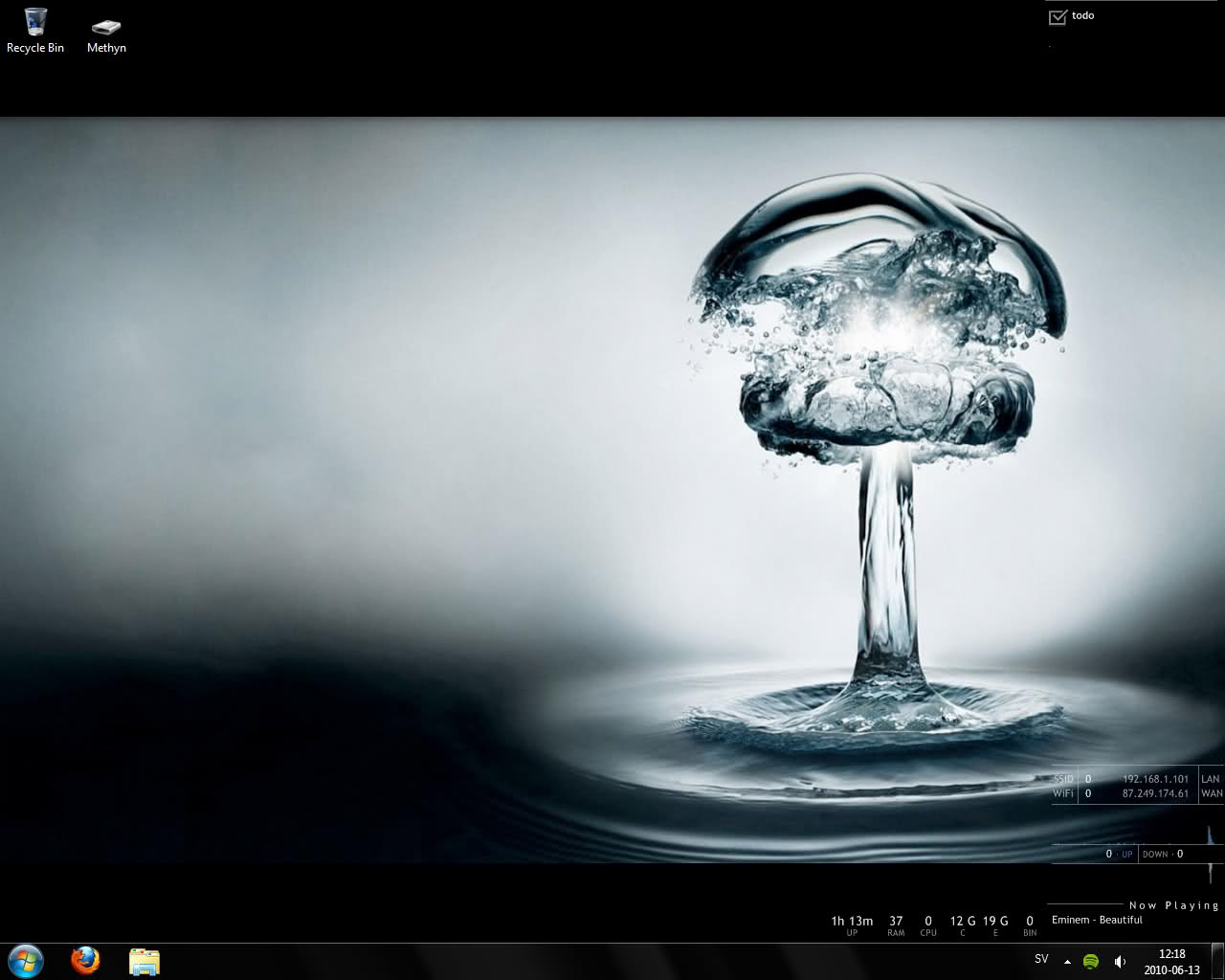This screenshot has height=980, width=1225.
Task: Open the SV input language selector
Action: 1041,959
